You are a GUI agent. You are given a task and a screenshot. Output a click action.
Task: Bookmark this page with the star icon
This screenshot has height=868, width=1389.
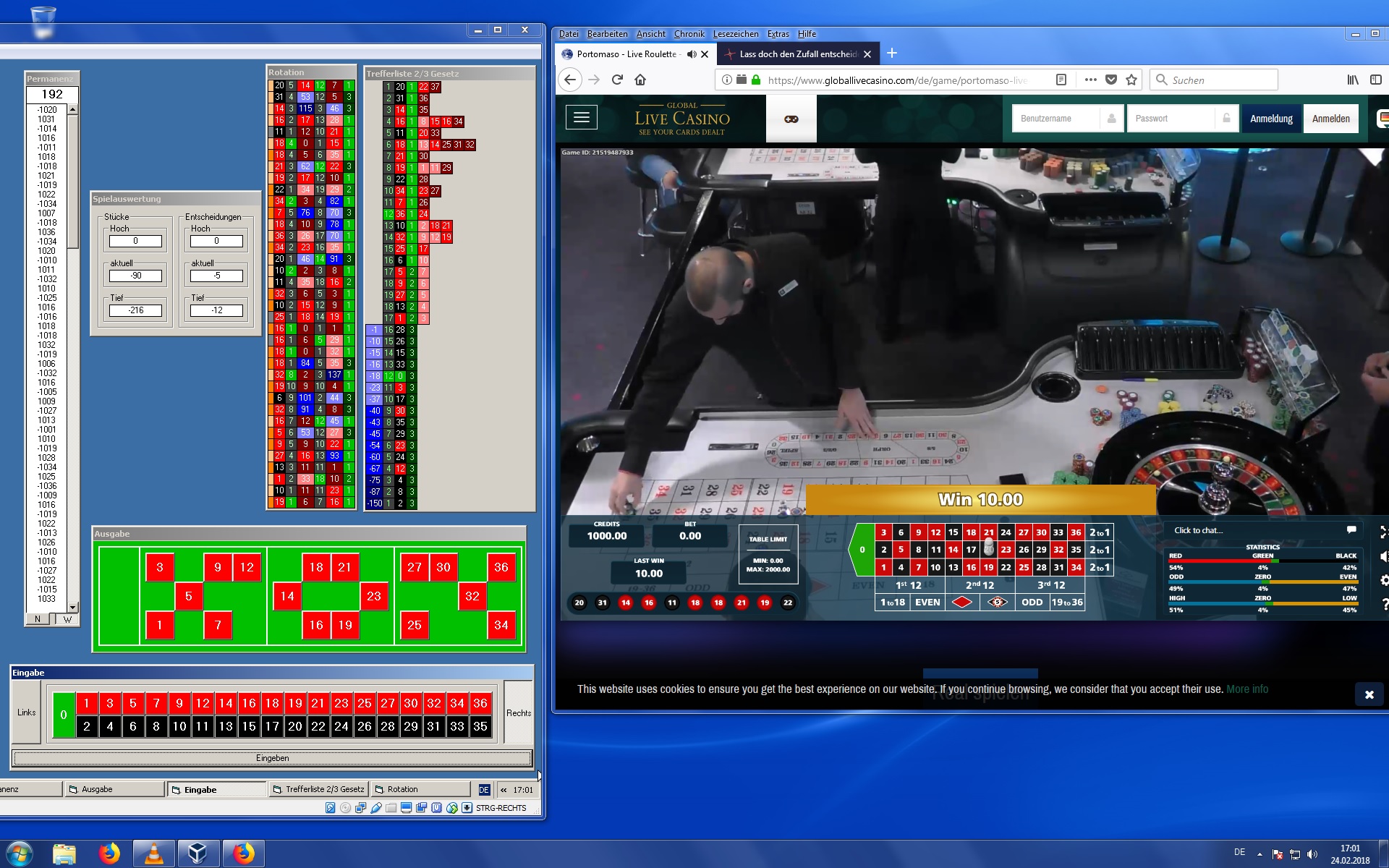1131,80
